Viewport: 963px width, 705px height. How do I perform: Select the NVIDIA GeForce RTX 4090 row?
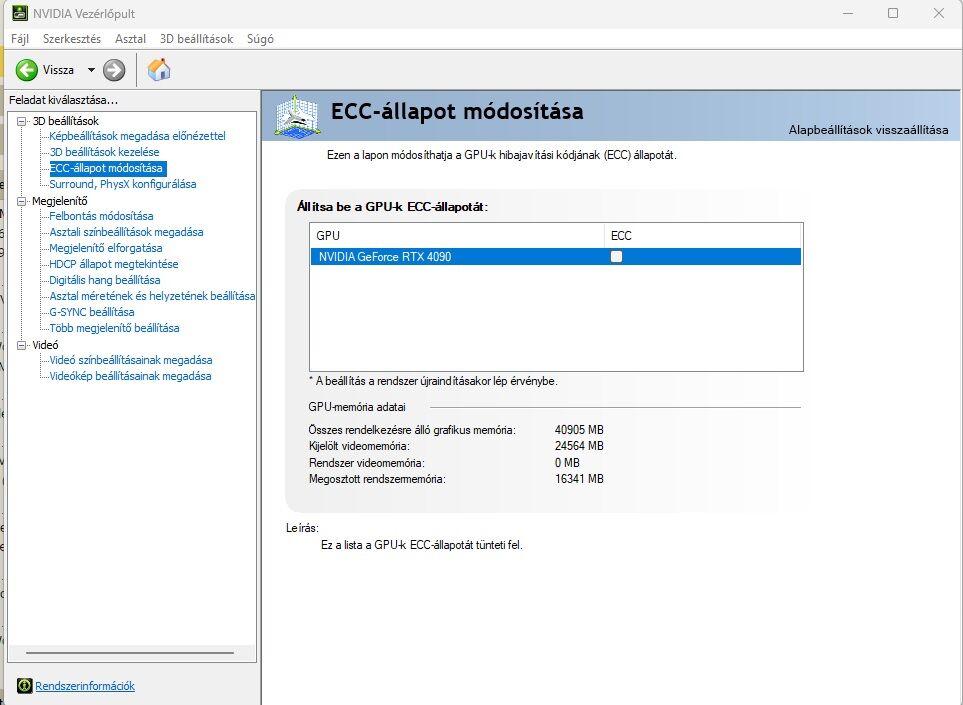pyautogui.click(x=556, y=257)
